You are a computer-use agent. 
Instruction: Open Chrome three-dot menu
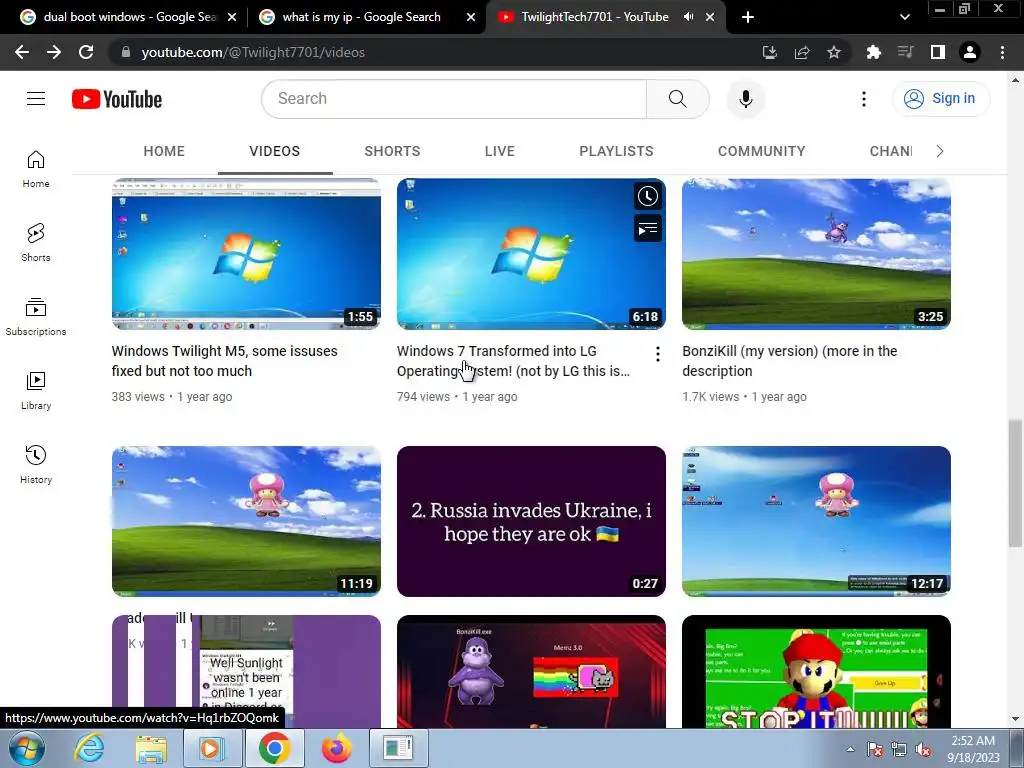pyautogui.click(x=1002, y=52)
